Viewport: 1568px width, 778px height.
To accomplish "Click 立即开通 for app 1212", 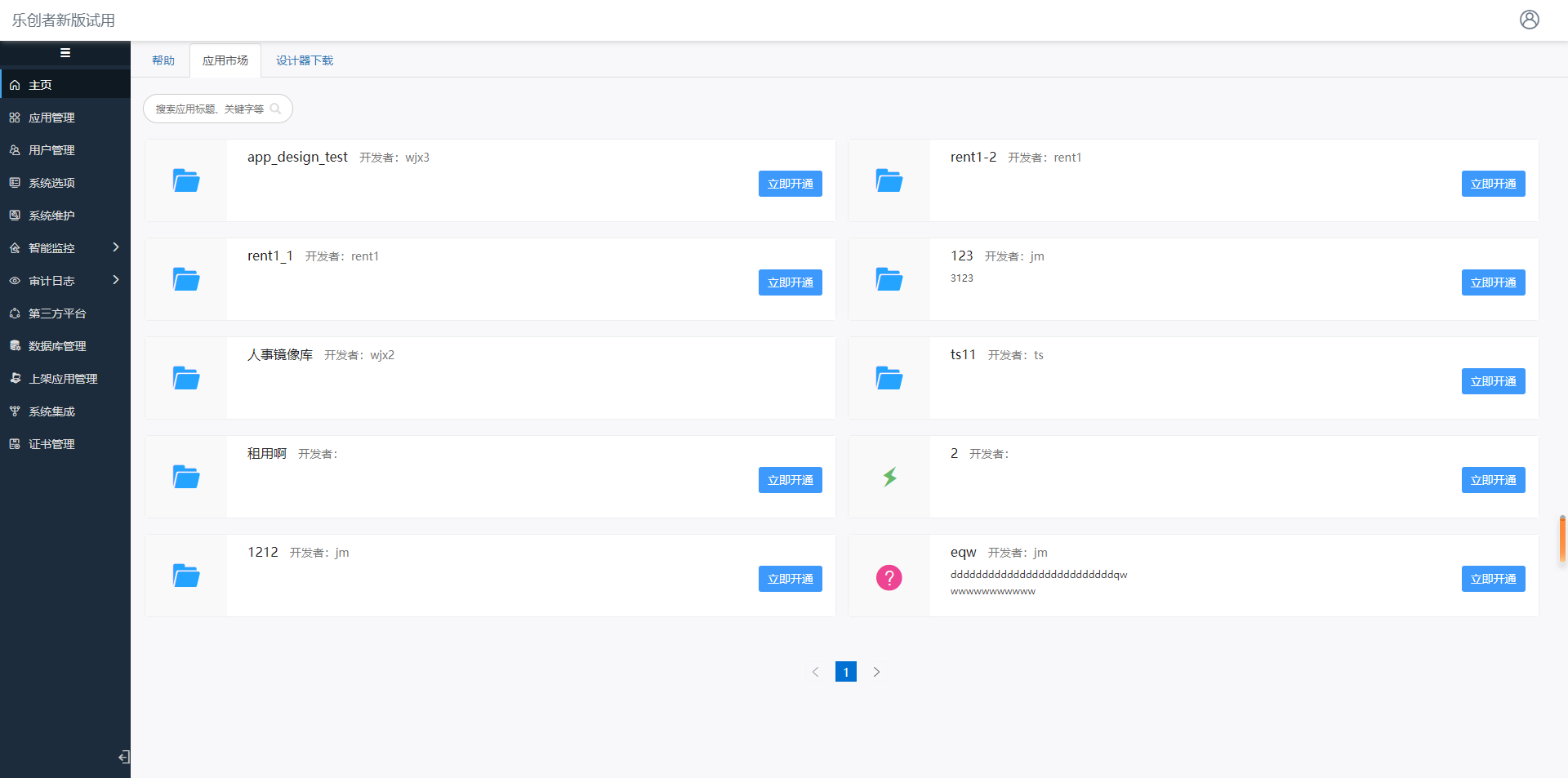I will [x=790, y=579].
